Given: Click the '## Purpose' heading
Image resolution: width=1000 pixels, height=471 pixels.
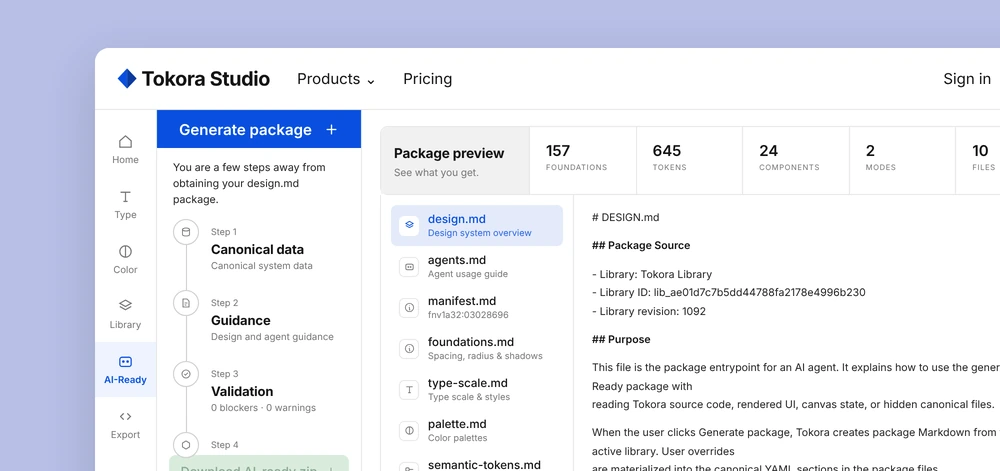Looking at the screenshot, I should point(621,340).
